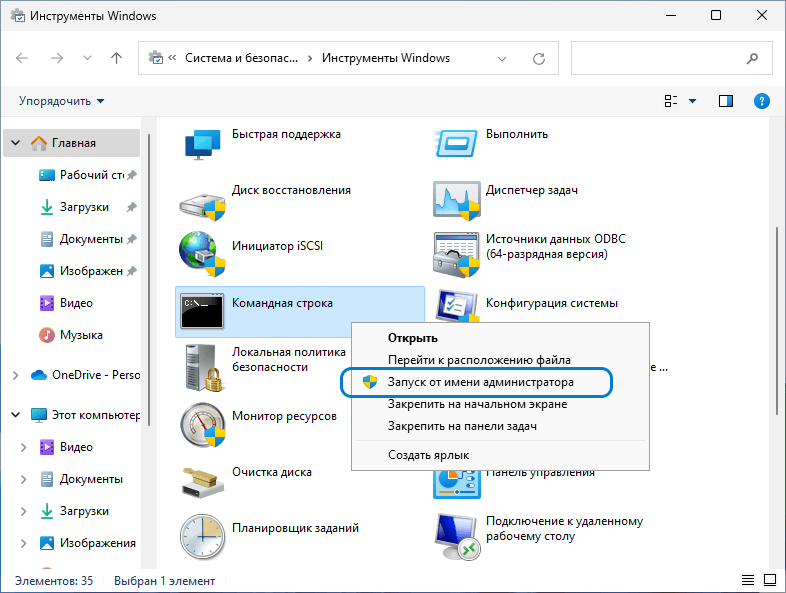Screen dimensions: 786x593
Task: Open the view options dropdown arrow
Action: click(x=692, y=101)
